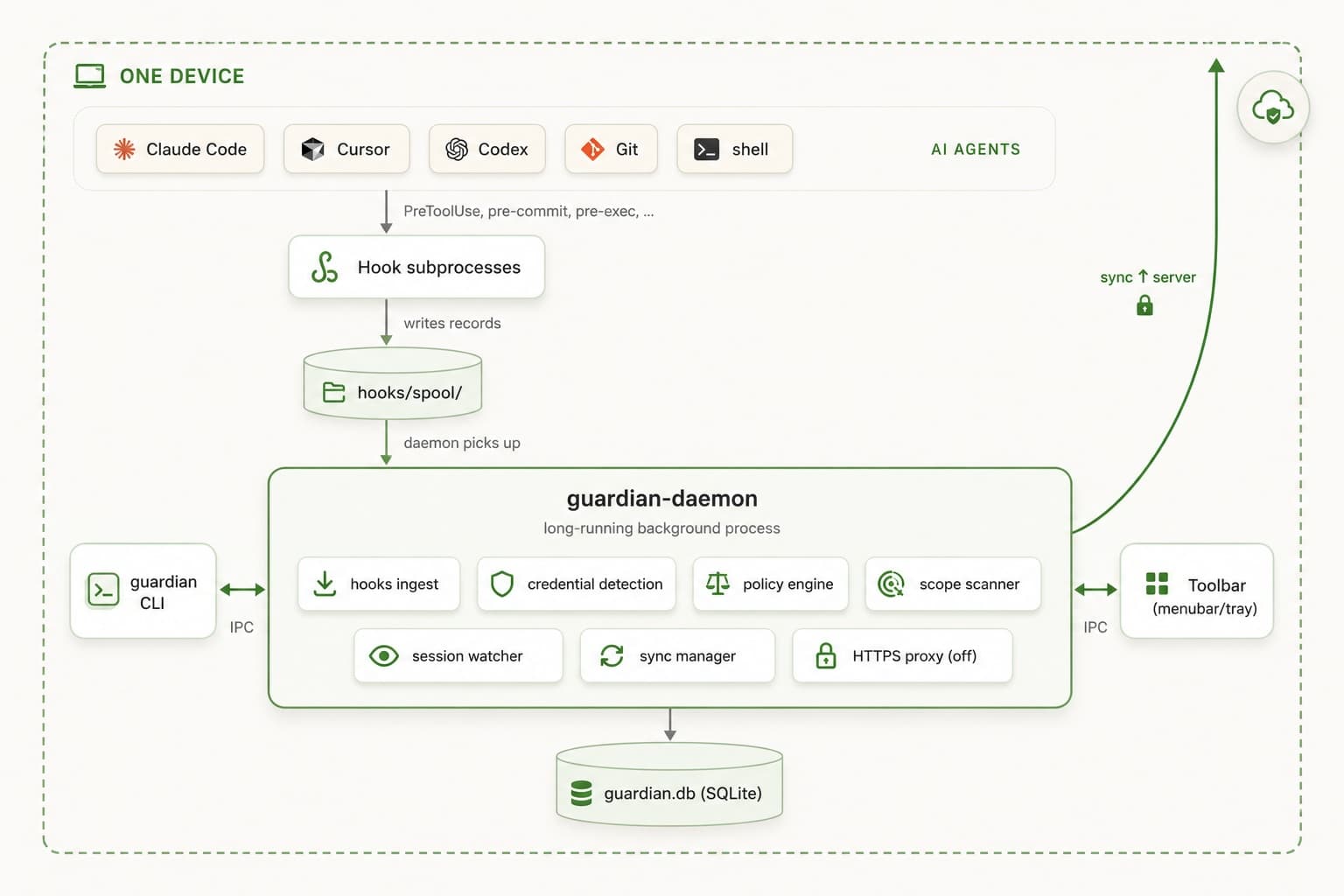Click the HTTPS proxy lock icon

coord(826,655)
